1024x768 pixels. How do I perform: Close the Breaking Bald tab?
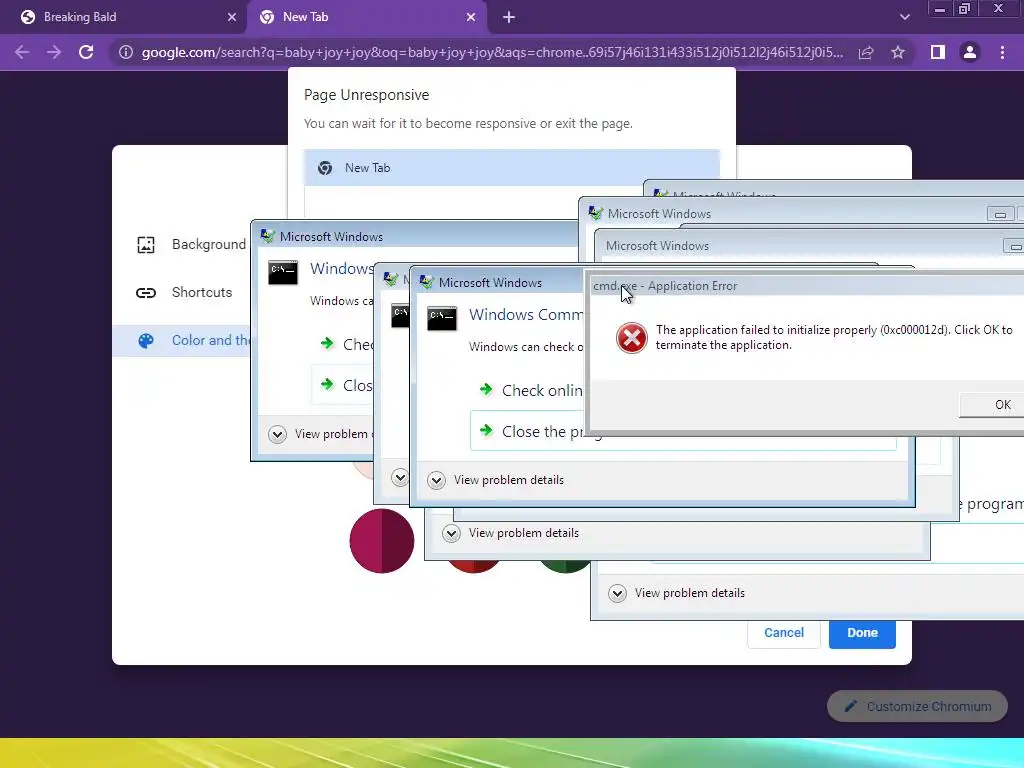click(232, 17)
